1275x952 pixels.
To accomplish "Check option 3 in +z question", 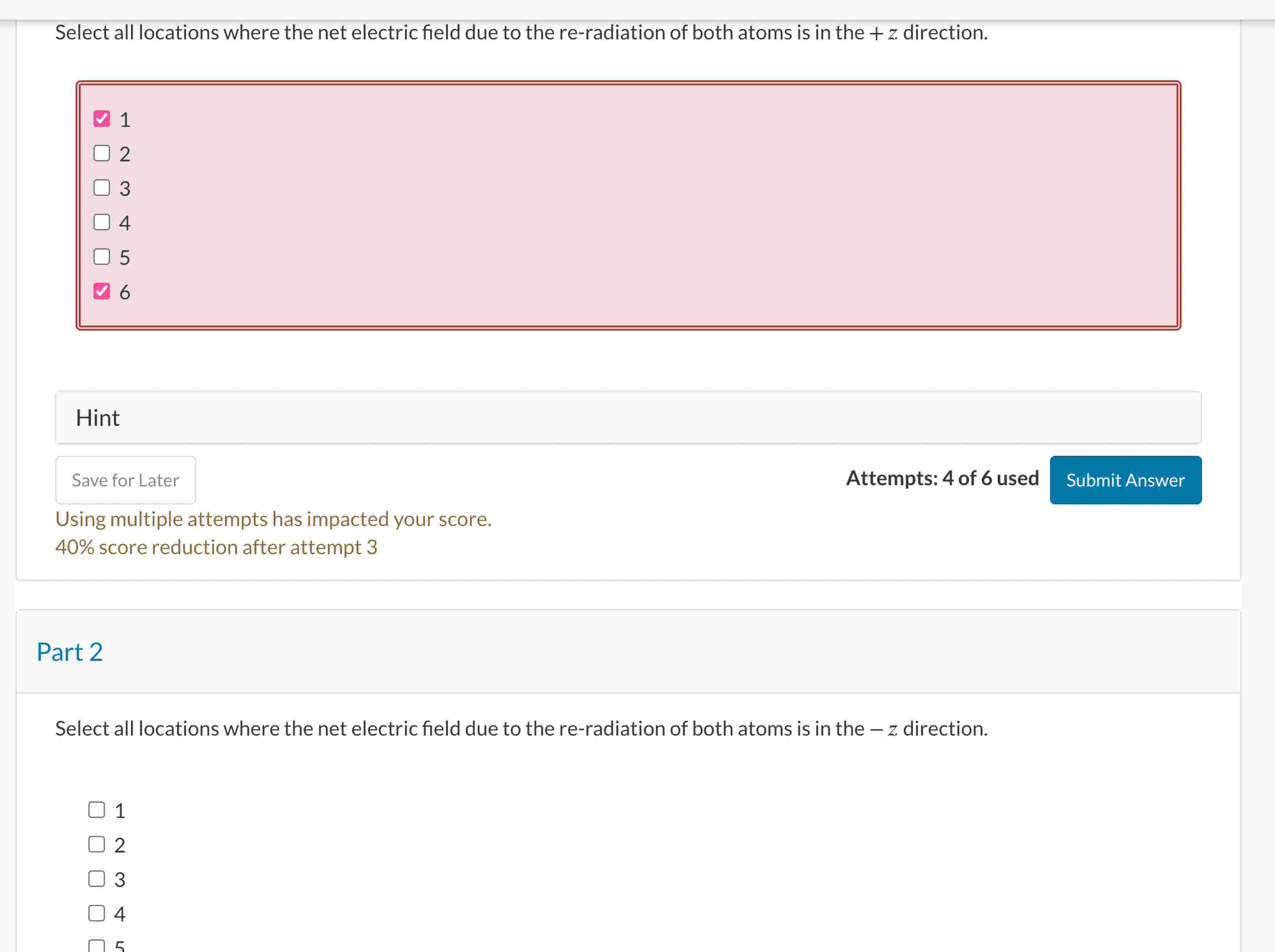I will pyautogui.click(x=102, y=188).
